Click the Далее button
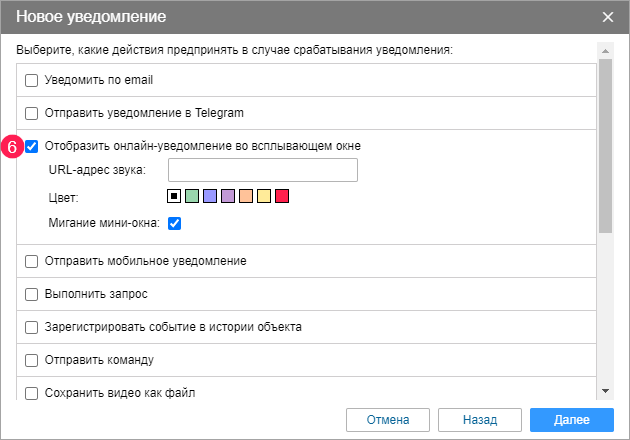630x440 pixels. [x=572, y=420]
